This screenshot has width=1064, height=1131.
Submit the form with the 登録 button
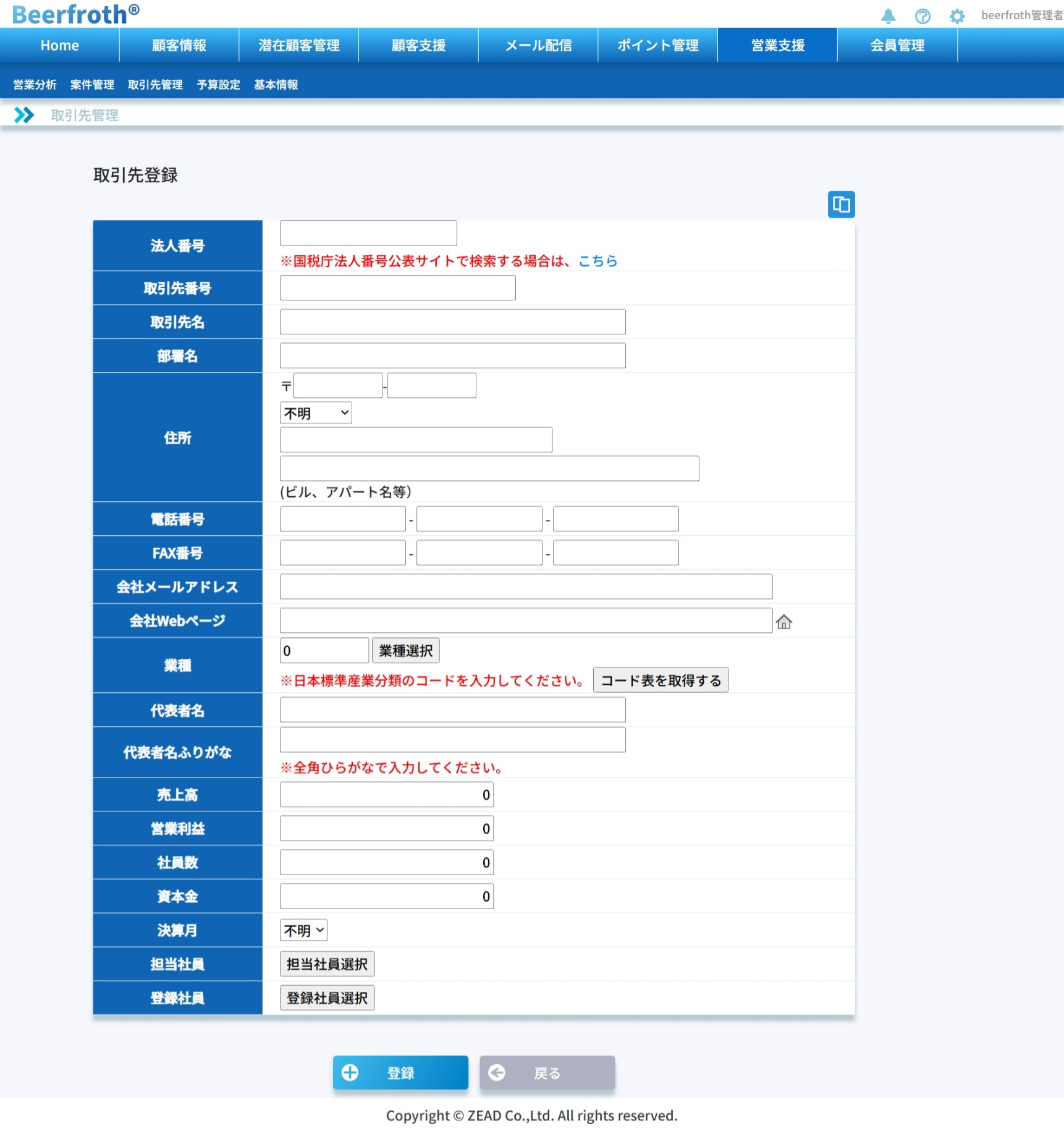[x=400, y=1073]
